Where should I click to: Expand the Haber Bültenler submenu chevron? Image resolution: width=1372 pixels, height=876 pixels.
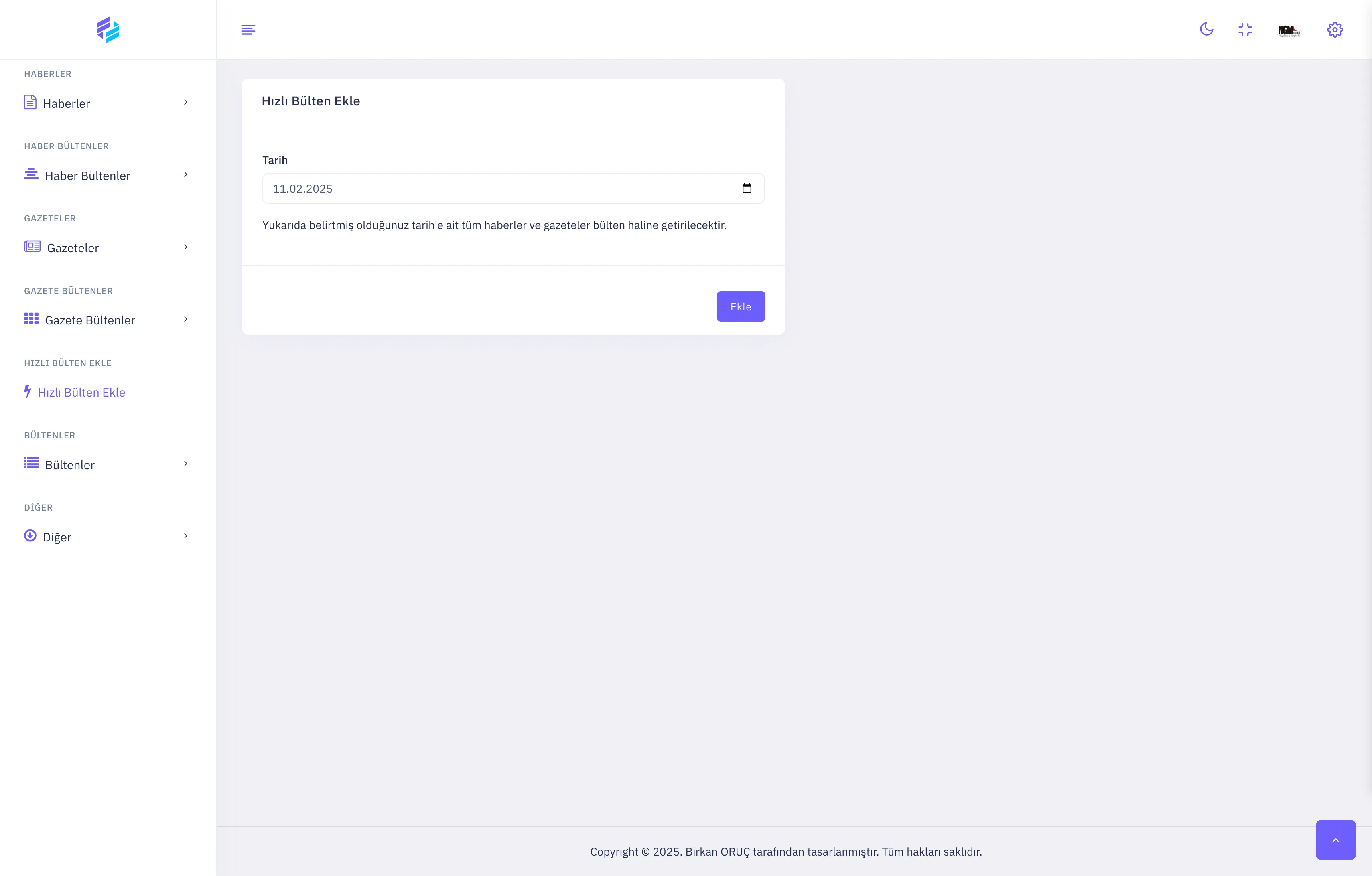(x=186, y=175)
